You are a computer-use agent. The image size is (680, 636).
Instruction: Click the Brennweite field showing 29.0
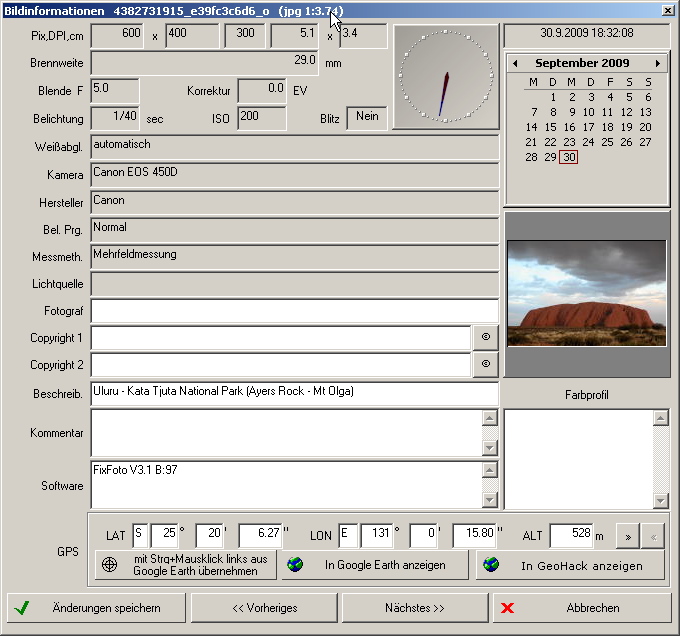pyautogui.click(x=205, y=63)
